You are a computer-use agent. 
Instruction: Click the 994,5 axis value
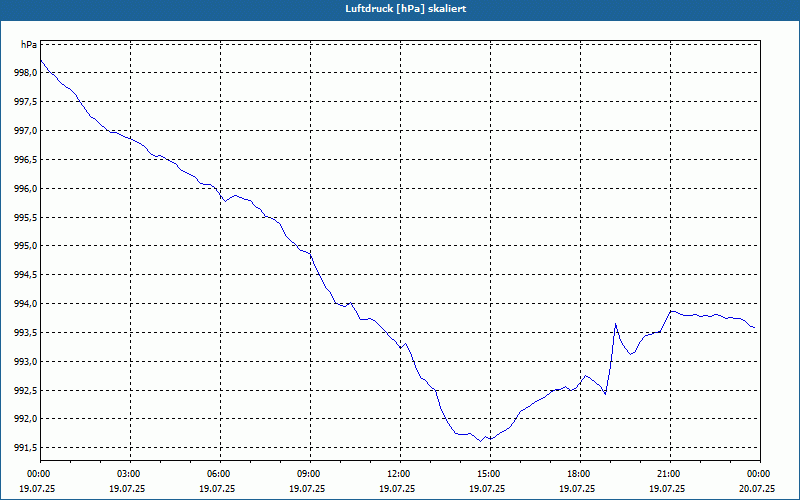click(x=27, y=275)
